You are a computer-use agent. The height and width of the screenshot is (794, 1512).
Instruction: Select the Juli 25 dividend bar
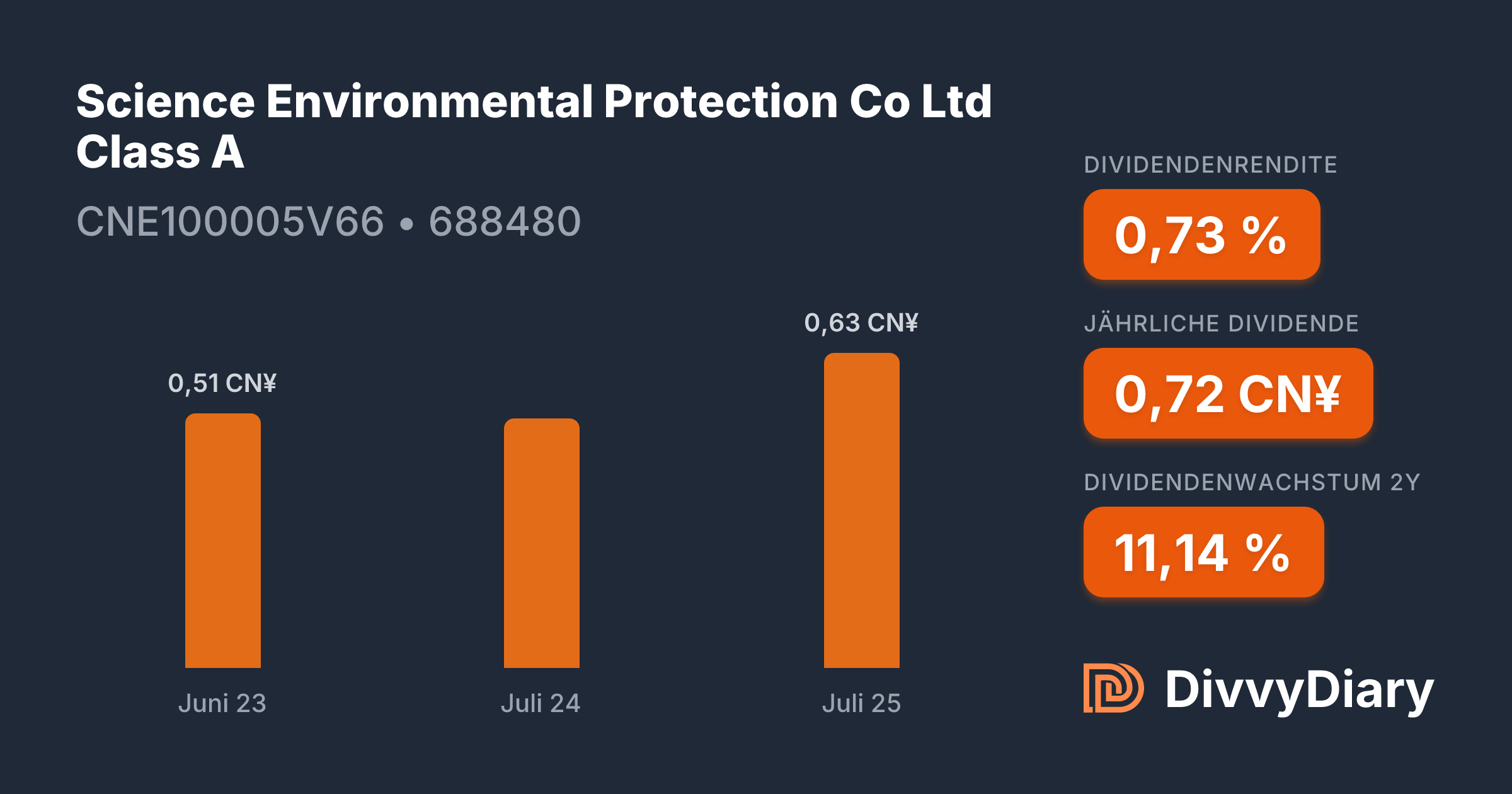pyautogui.click(x=861, y=510)
